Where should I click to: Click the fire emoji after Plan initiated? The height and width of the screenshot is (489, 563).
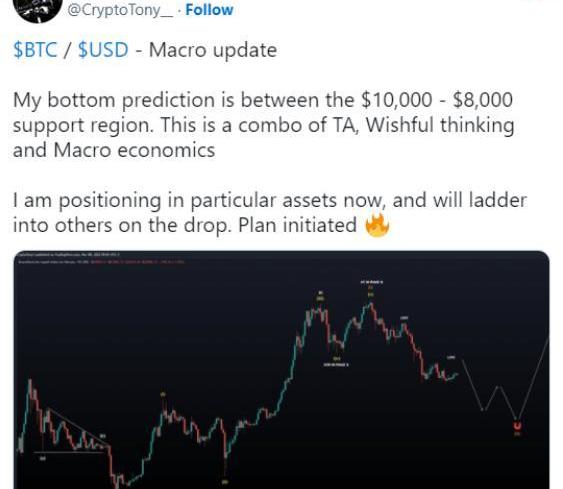coord(377,226)
